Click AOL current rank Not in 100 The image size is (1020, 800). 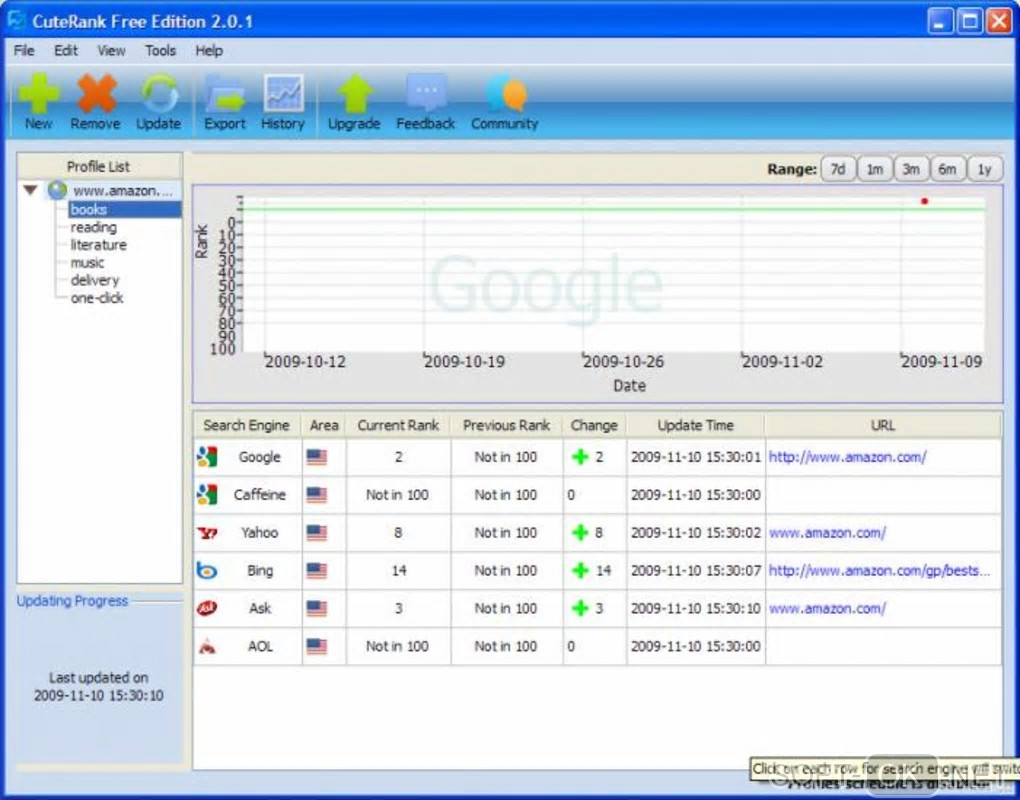coord(397,646)
